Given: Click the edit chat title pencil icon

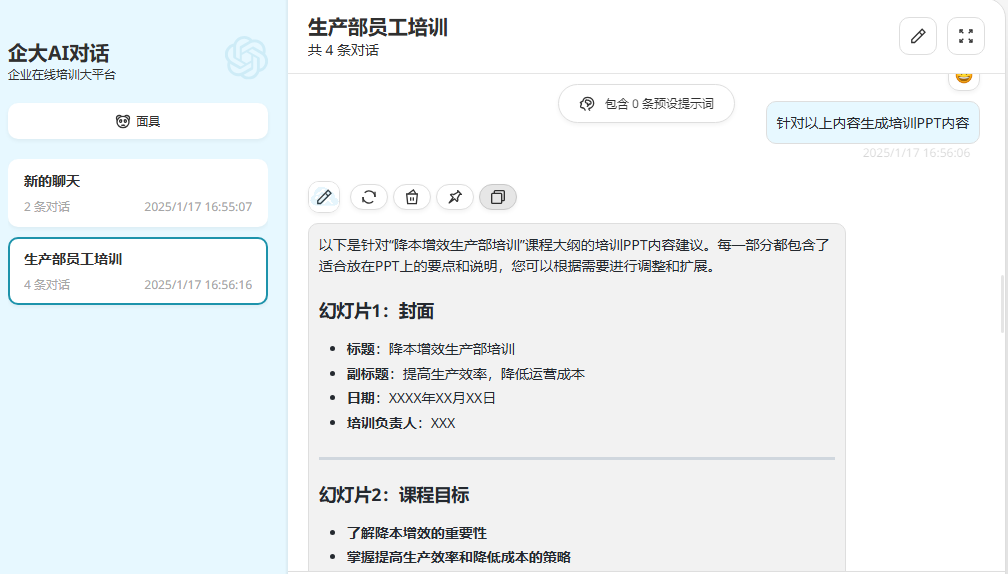Looking at the screenshot, I should 917,36.
